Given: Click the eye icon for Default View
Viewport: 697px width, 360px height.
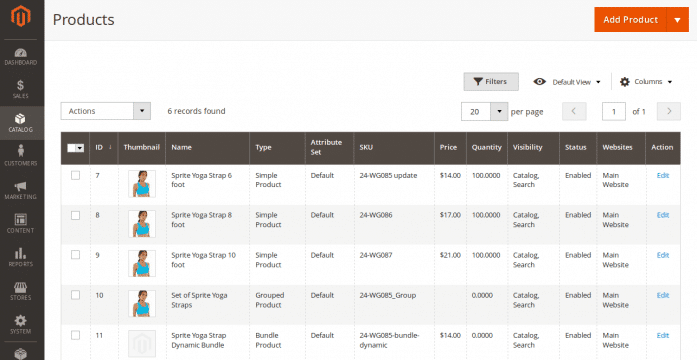Looking at the screenshot, I should click(x=540, y=82).
